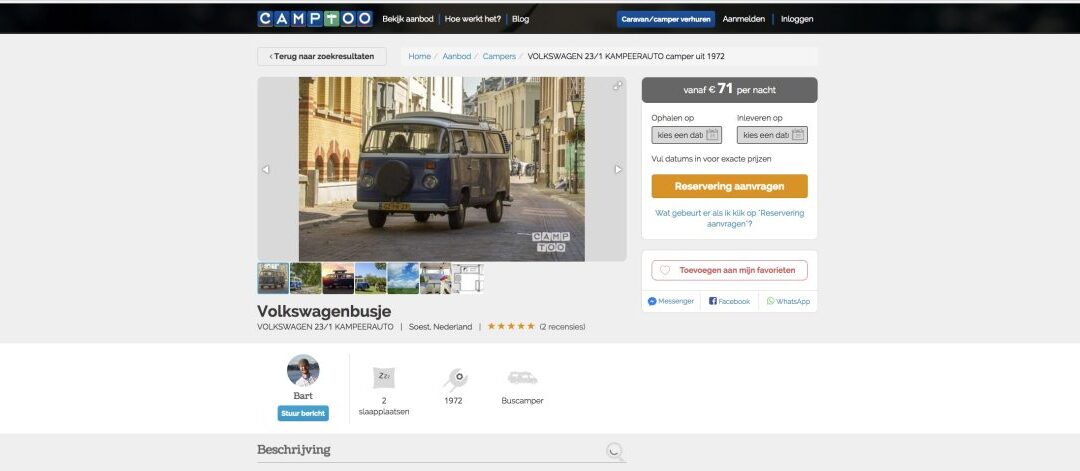The width and height of the screenshot is (1080, 471).
Task: Show the next photo with right arrow
Action: coord(618,170)
